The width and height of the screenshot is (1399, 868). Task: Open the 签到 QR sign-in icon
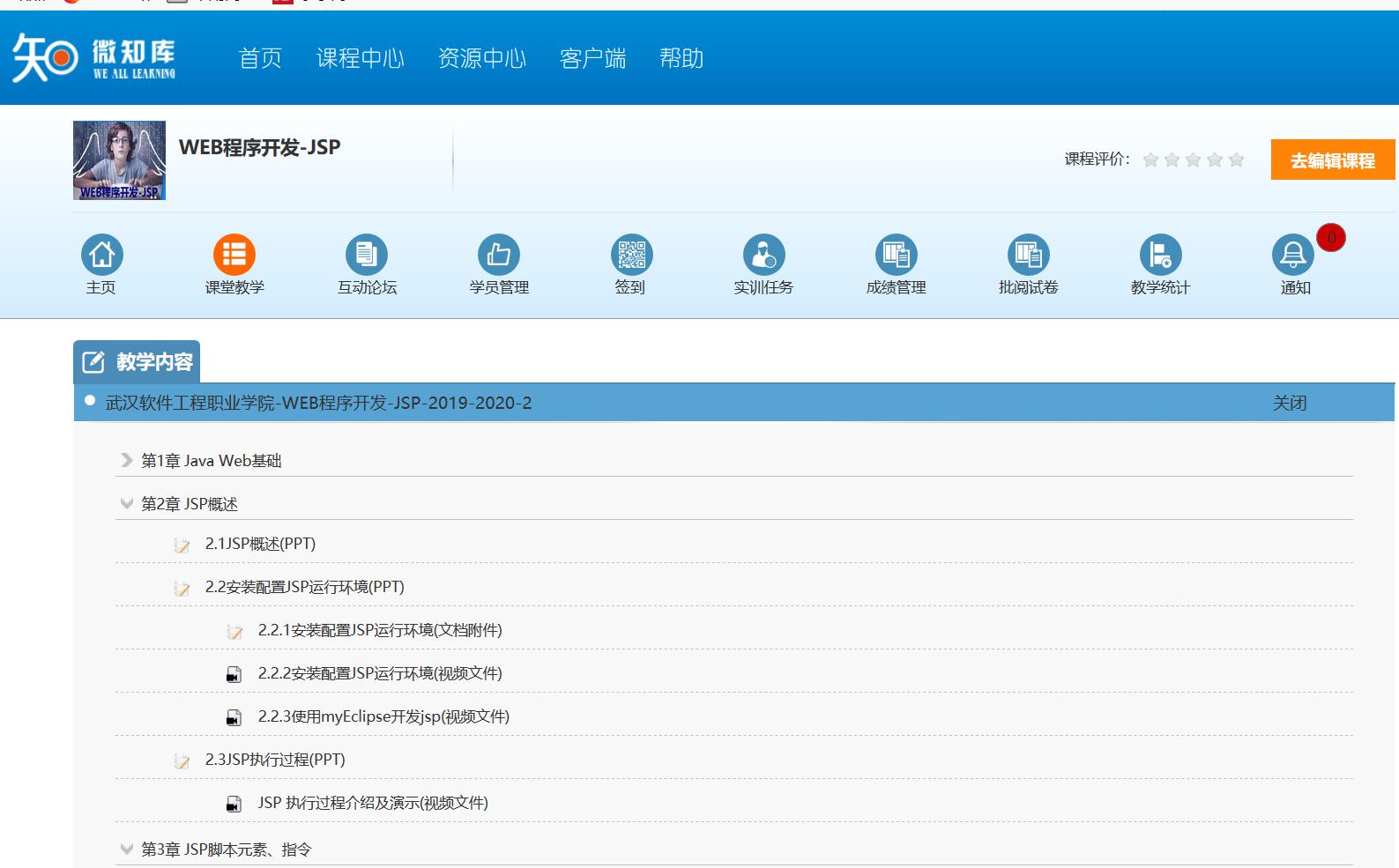[x=631, y=256]
